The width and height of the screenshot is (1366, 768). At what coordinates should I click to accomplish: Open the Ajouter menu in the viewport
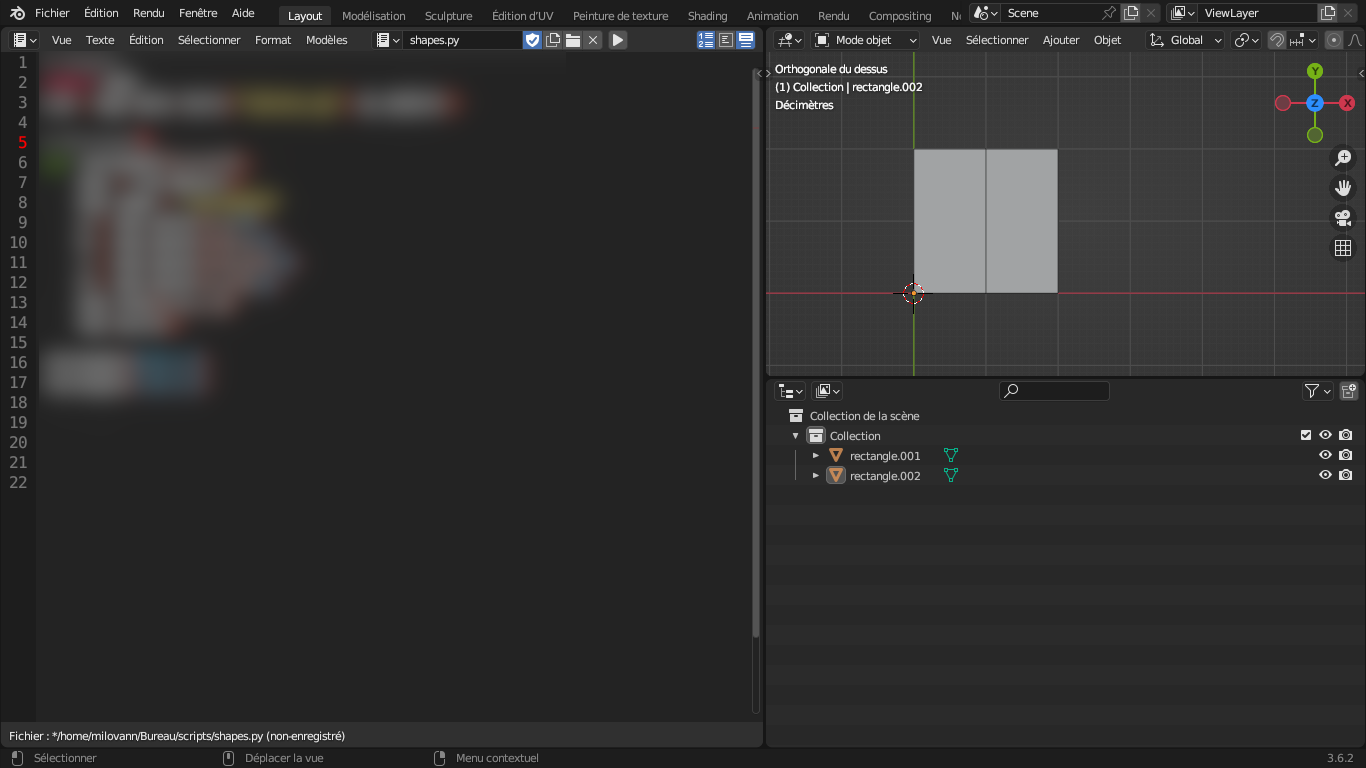point(1061,40)
